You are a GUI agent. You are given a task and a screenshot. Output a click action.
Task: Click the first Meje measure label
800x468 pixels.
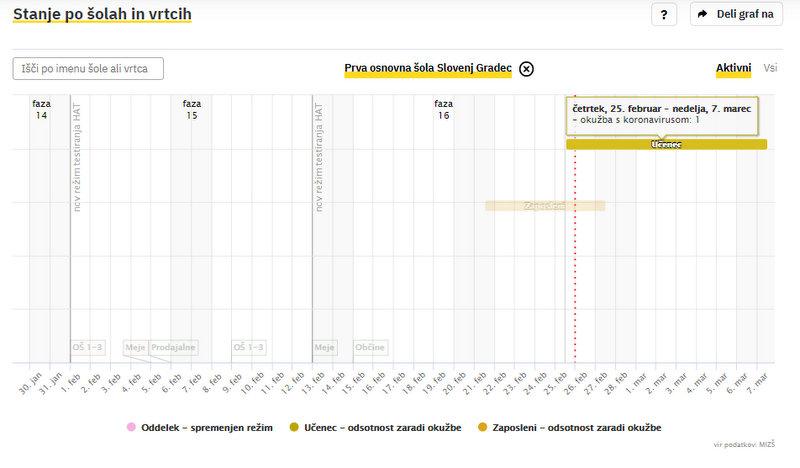click(x=135, y=347)
